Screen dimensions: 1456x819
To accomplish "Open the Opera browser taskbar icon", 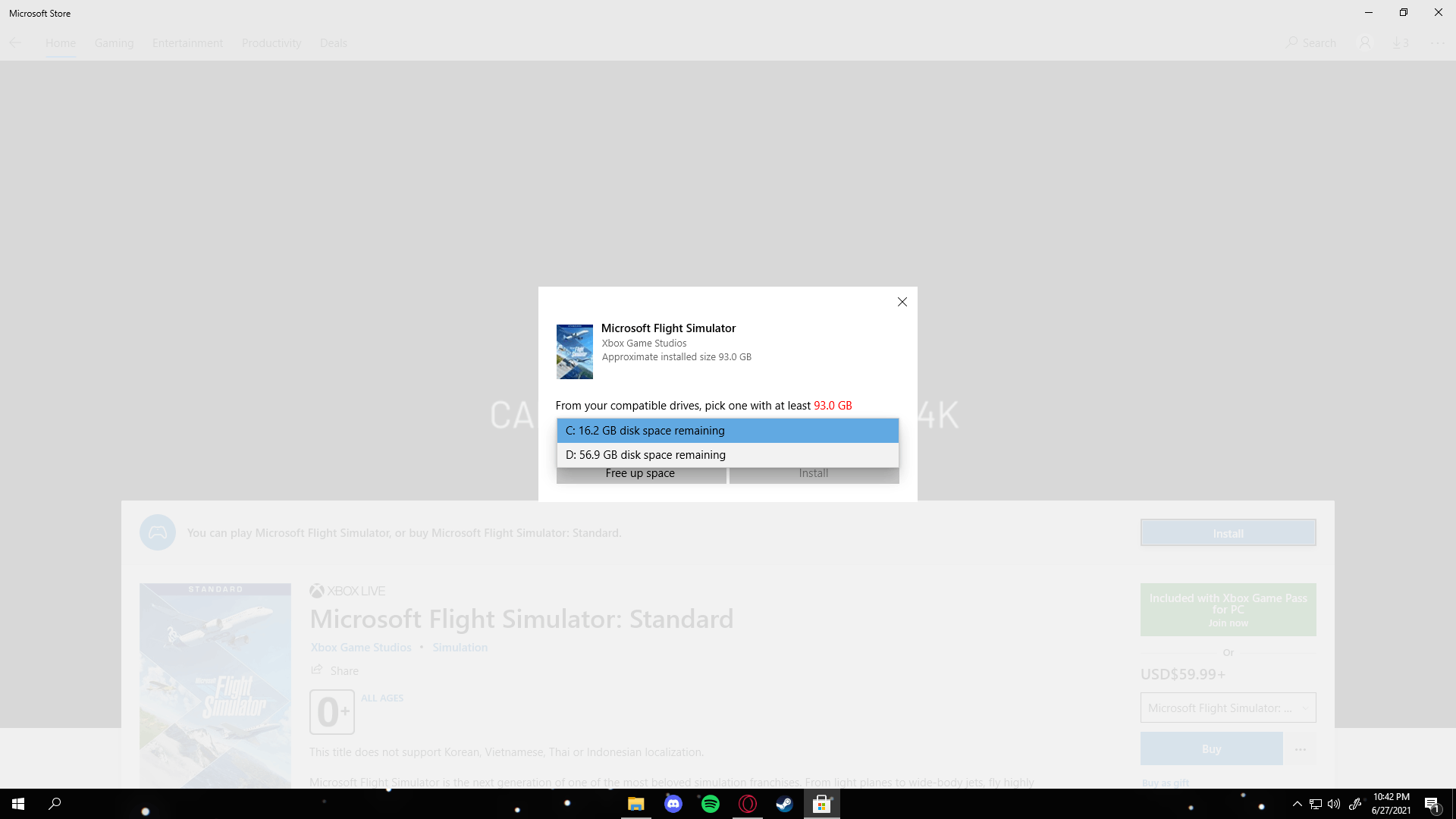I will 748,804.
